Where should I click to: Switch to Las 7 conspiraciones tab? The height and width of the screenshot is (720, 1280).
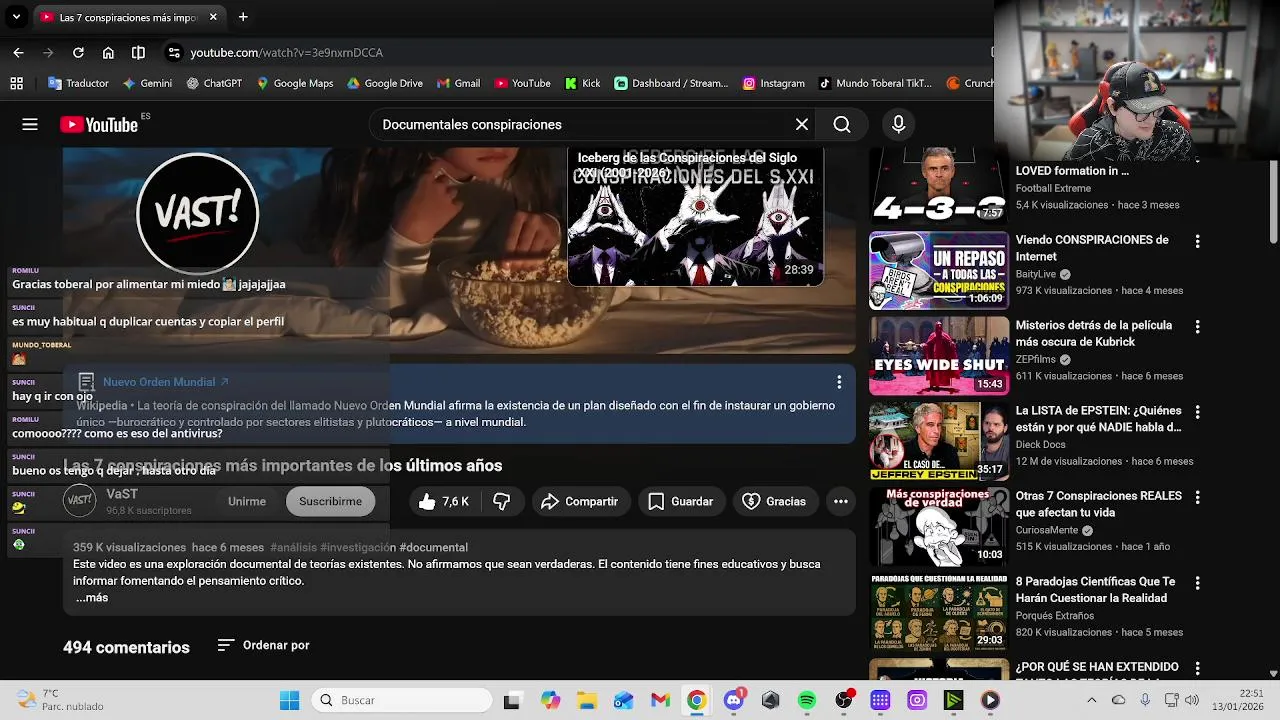(x=128, y=17)
